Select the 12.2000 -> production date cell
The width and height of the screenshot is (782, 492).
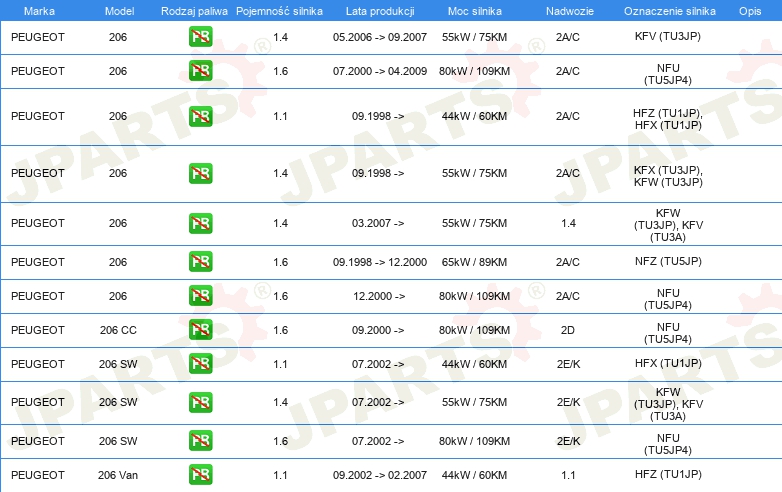click(379, 296)
